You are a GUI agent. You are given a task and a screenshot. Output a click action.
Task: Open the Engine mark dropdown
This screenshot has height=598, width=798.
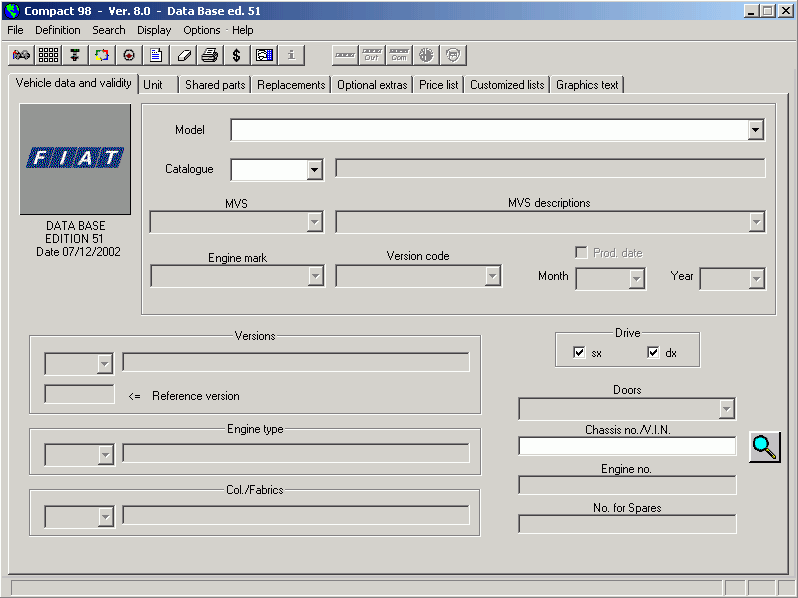click(x=316, y=276)
